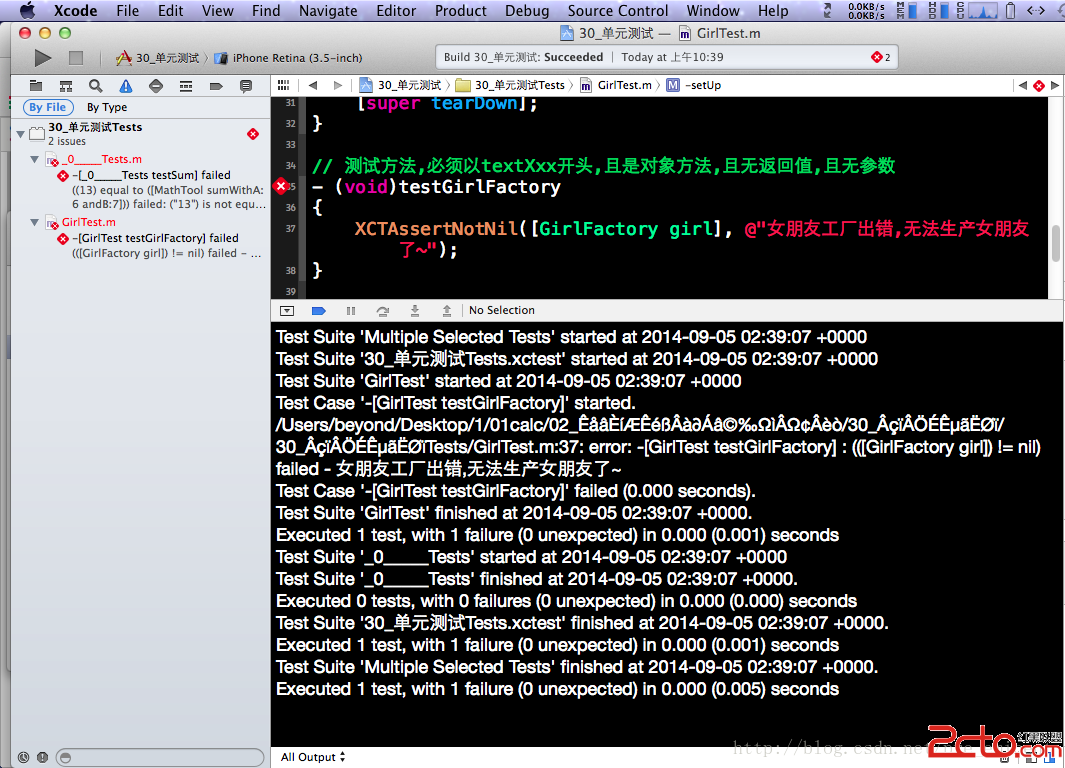Image resolution: width=1065 pixels, height=768 pixels.
Task: Open the Project navigator folder icon
Action: [36, 86]
